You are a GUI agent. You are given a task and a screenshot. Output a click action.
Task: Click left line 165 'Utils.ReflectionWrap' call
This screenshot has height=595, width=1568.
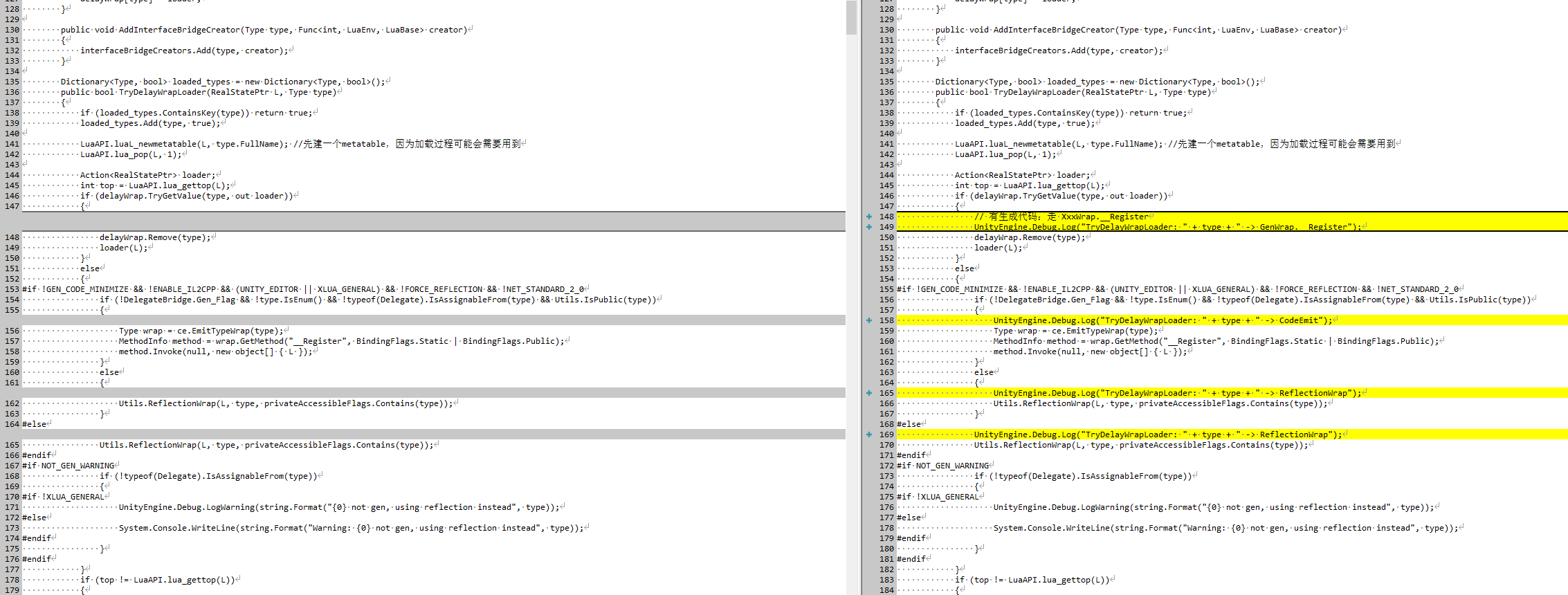click(x=266, y=445)
